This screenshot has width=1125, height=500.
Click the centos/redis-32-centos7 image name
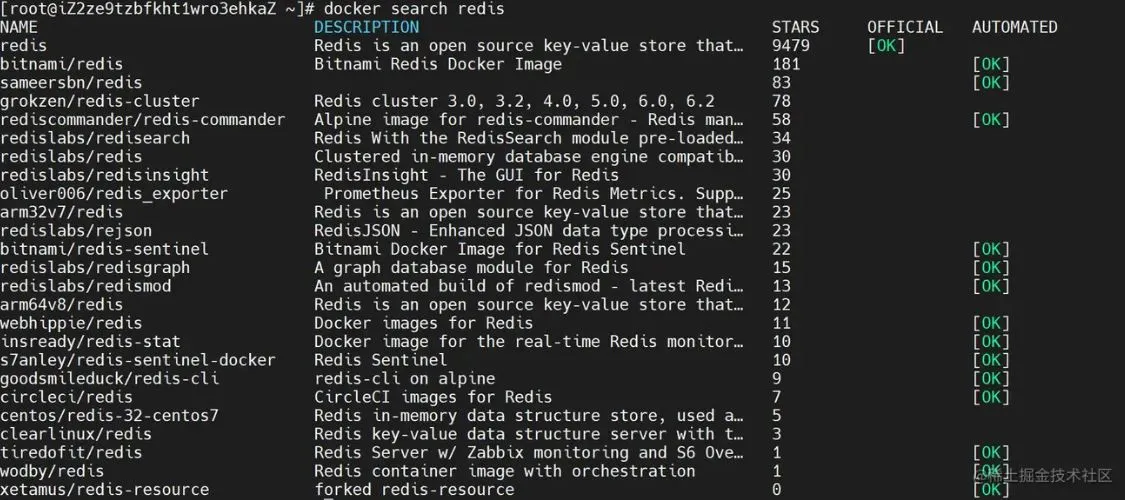click(109, 416)
